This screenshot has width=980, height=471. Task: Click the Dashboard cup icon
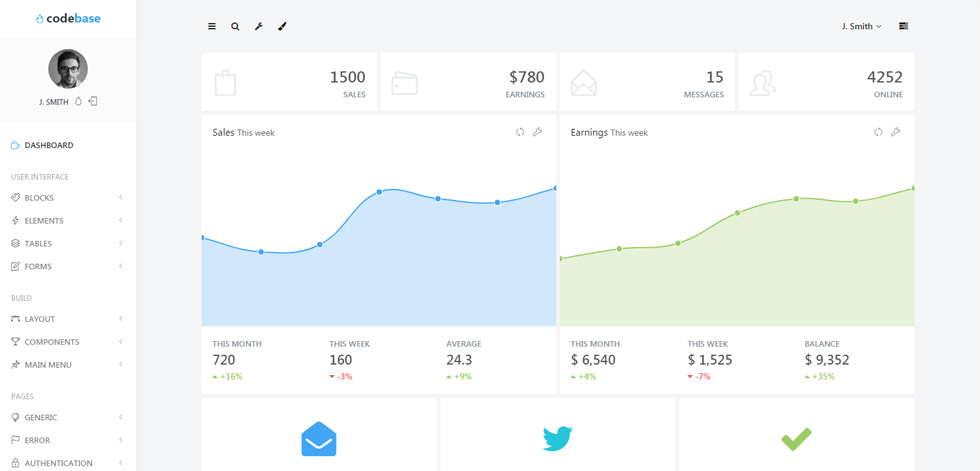point(16,146)
